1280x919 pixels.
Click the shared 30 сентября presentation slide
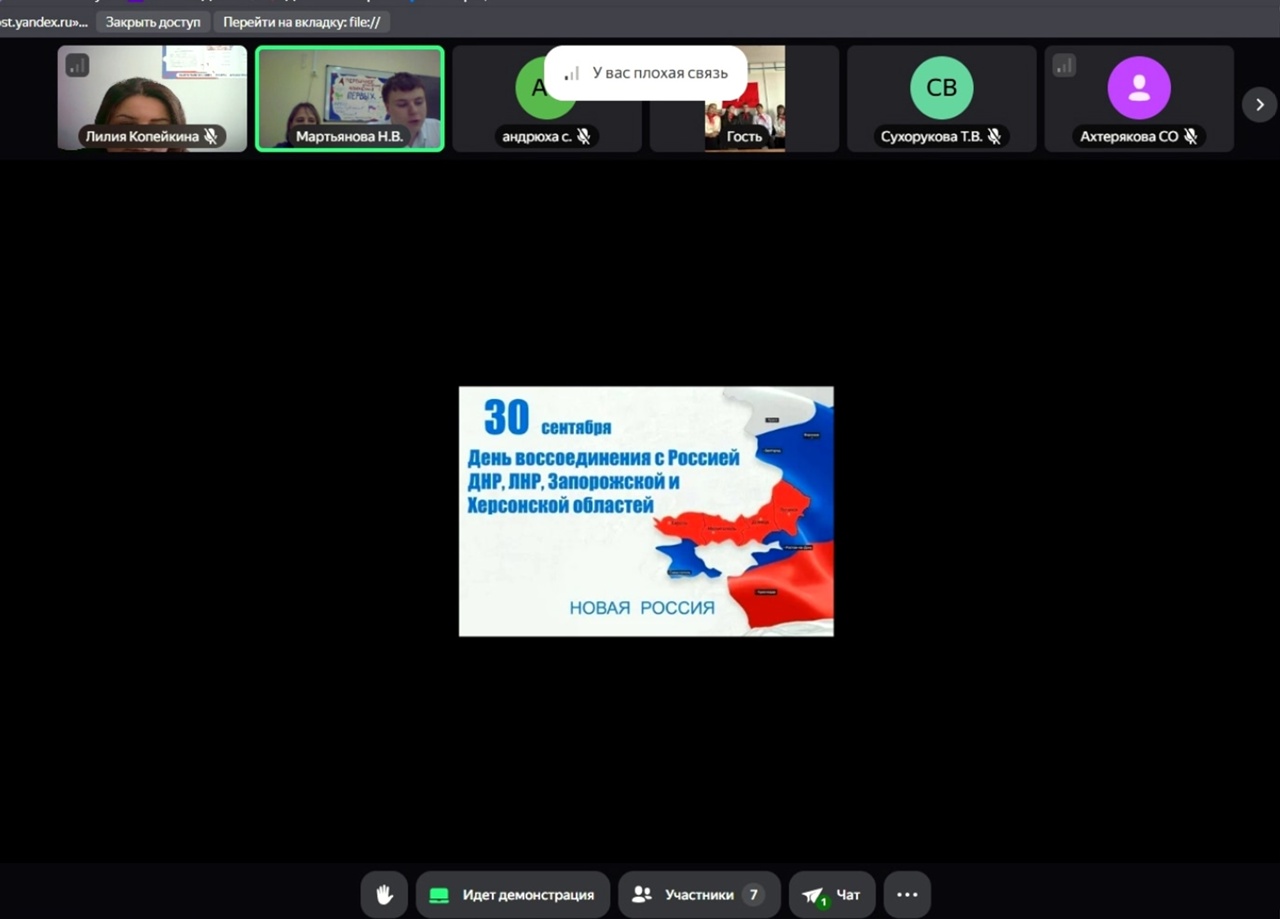point(646,511)
